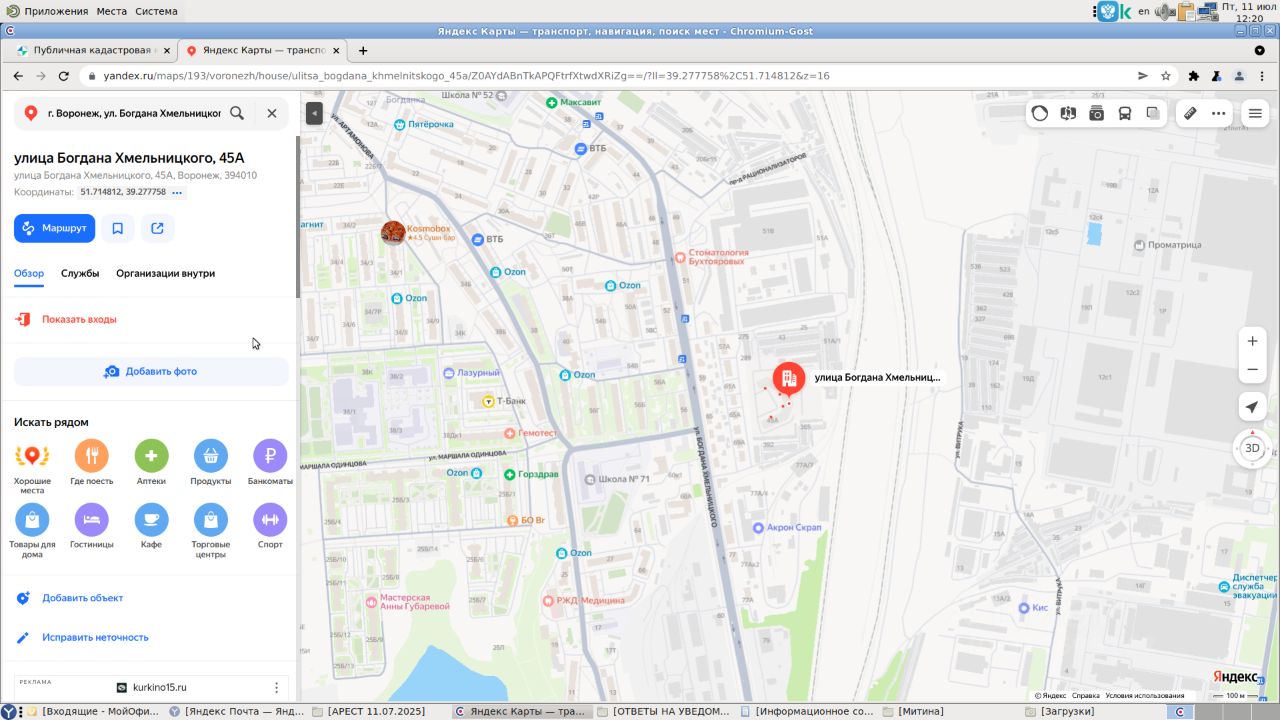Open more map tools (three dots)
Viewport: 1280px width, 720px height.
point(1218,113)
